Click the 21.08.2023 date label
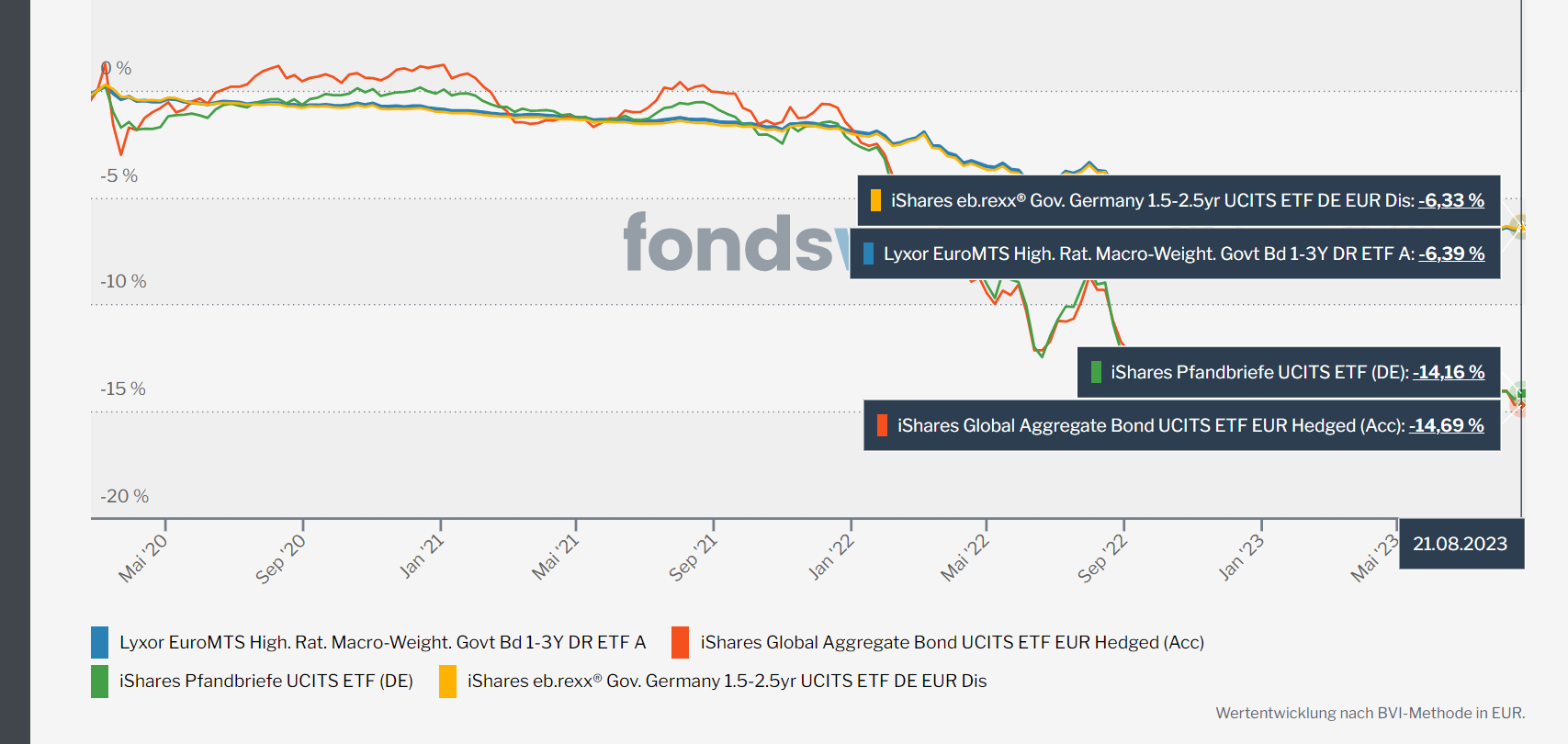The width and height of the screenshot is (1568, 744). pos(1460,544)
